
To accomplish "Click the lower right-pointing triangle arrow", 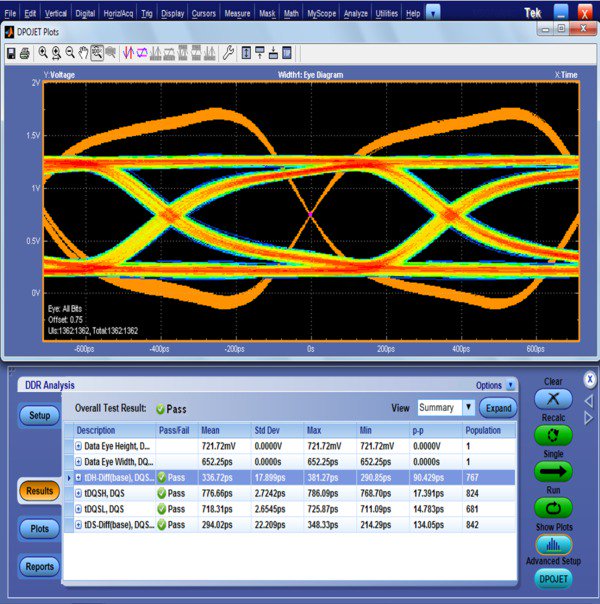I will (589, 418).
